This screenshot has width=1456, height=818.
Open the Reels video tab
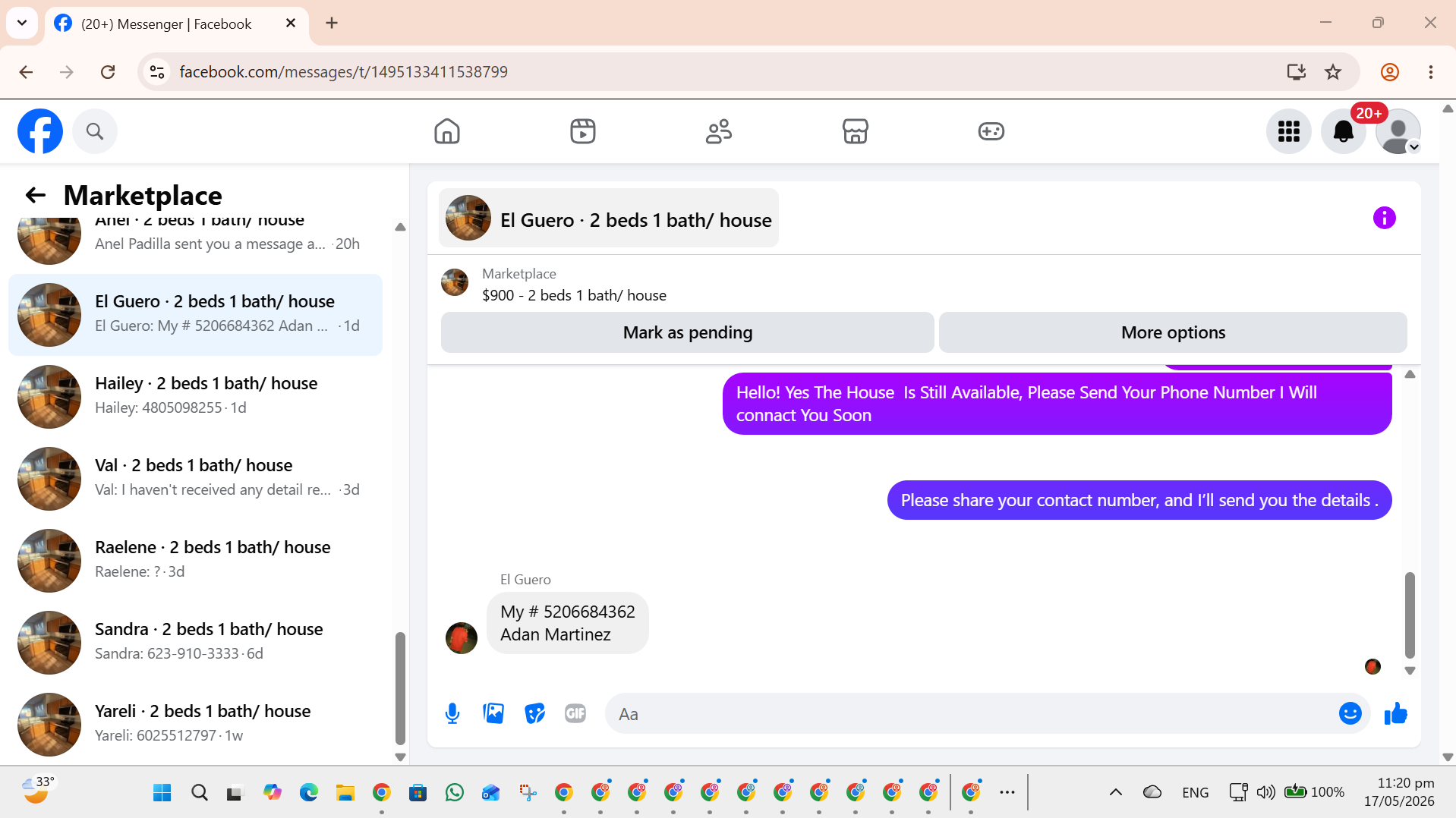pos(583,131)
